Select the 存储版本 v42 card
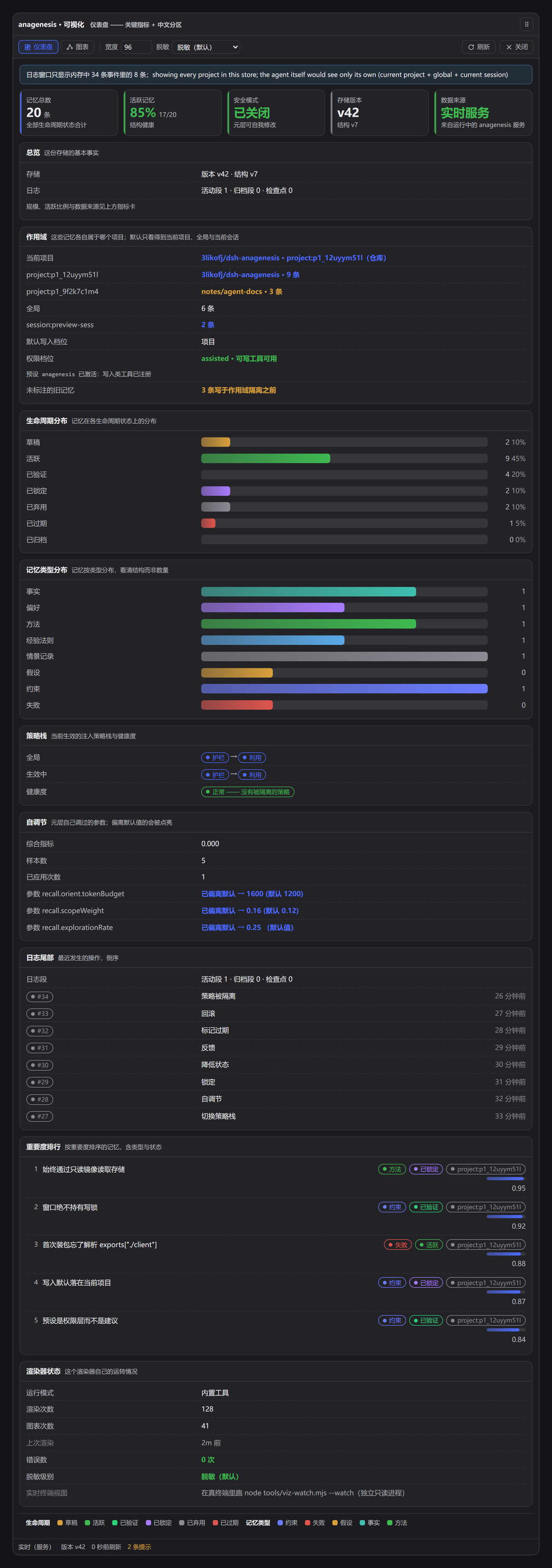552x1568 pixels. click(x=380, y=113)
